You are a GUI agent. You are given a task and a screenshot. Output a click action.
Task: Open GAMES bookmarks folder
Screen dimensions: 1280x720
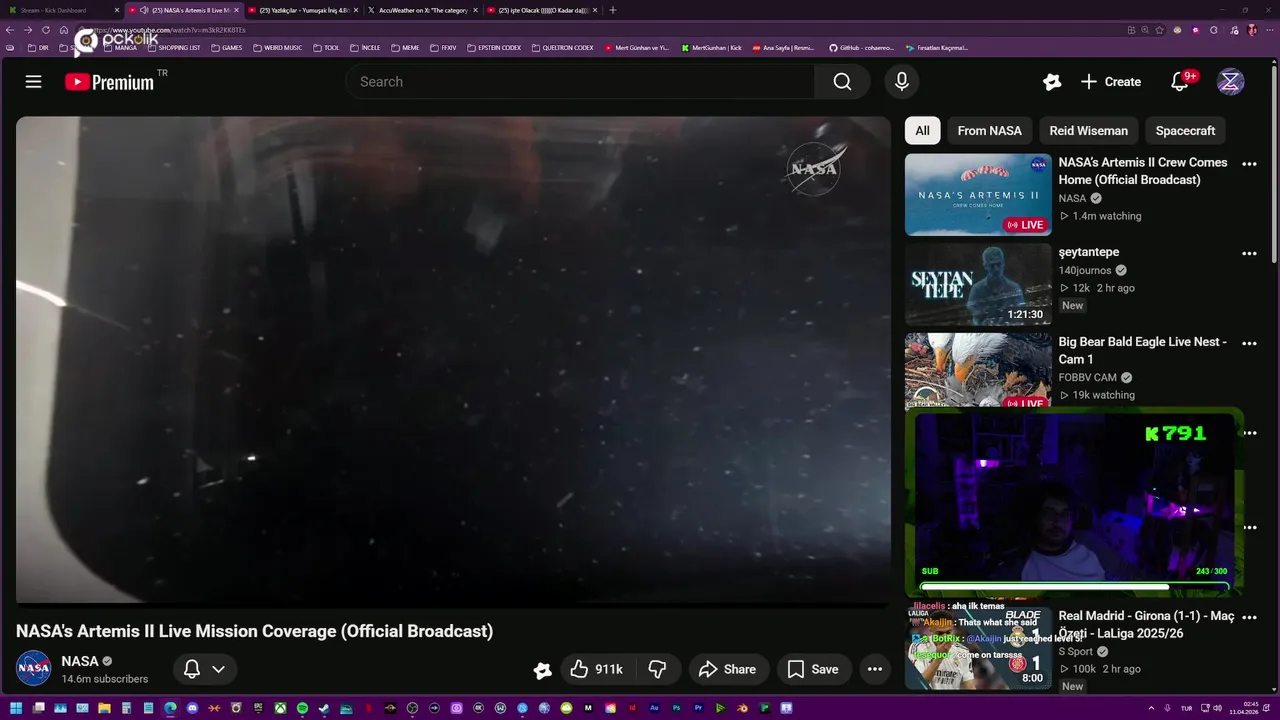pos(225,48)
